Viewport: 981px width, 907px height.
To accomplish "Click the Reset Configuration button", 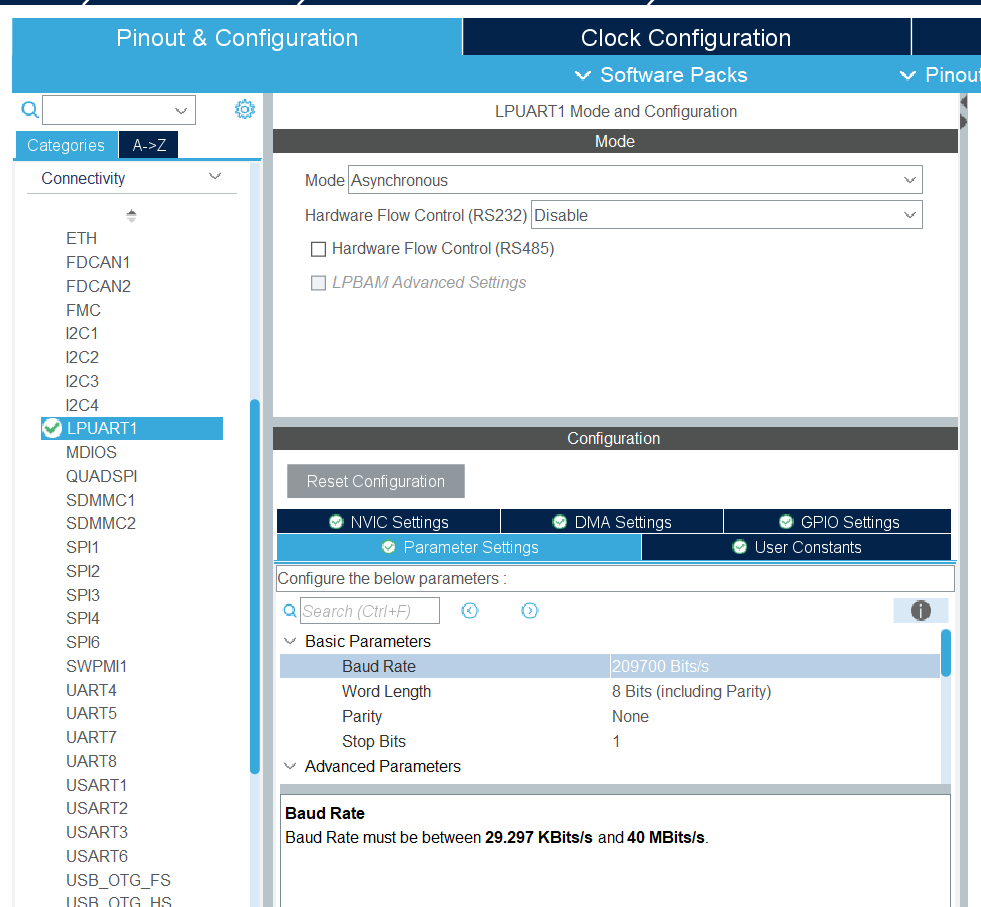I will click(x=376, y=481).
